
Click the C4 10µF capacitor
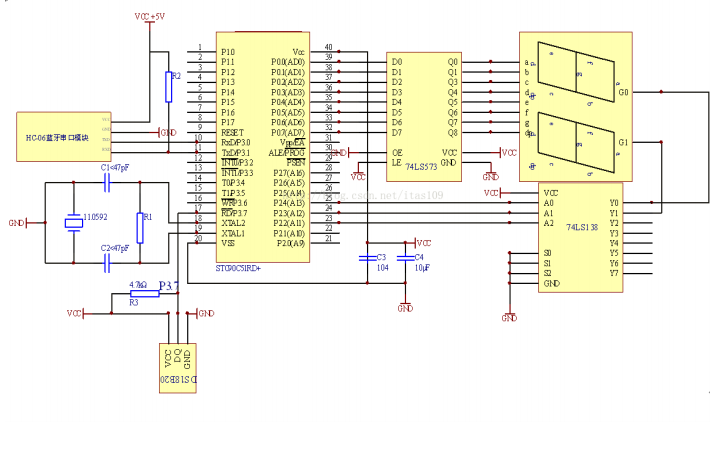point(404,258)
